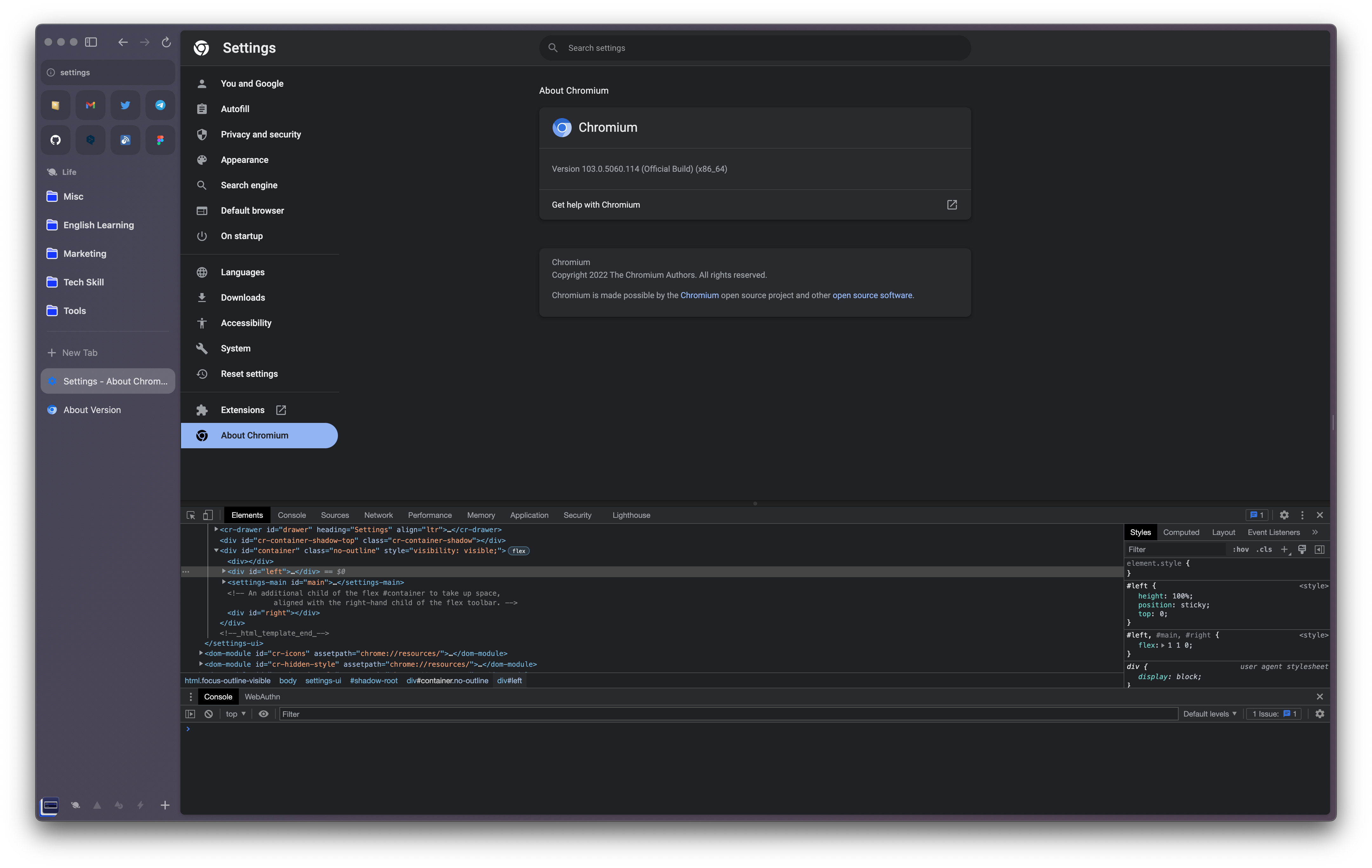Toggle the console sidebar icon

point(190,714)
